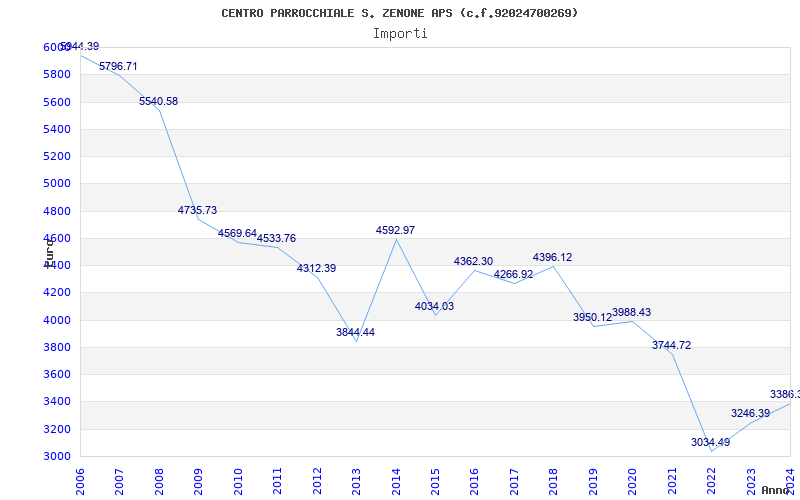
Task: Select the data label 3988.43
Action: tap(632, 312)
